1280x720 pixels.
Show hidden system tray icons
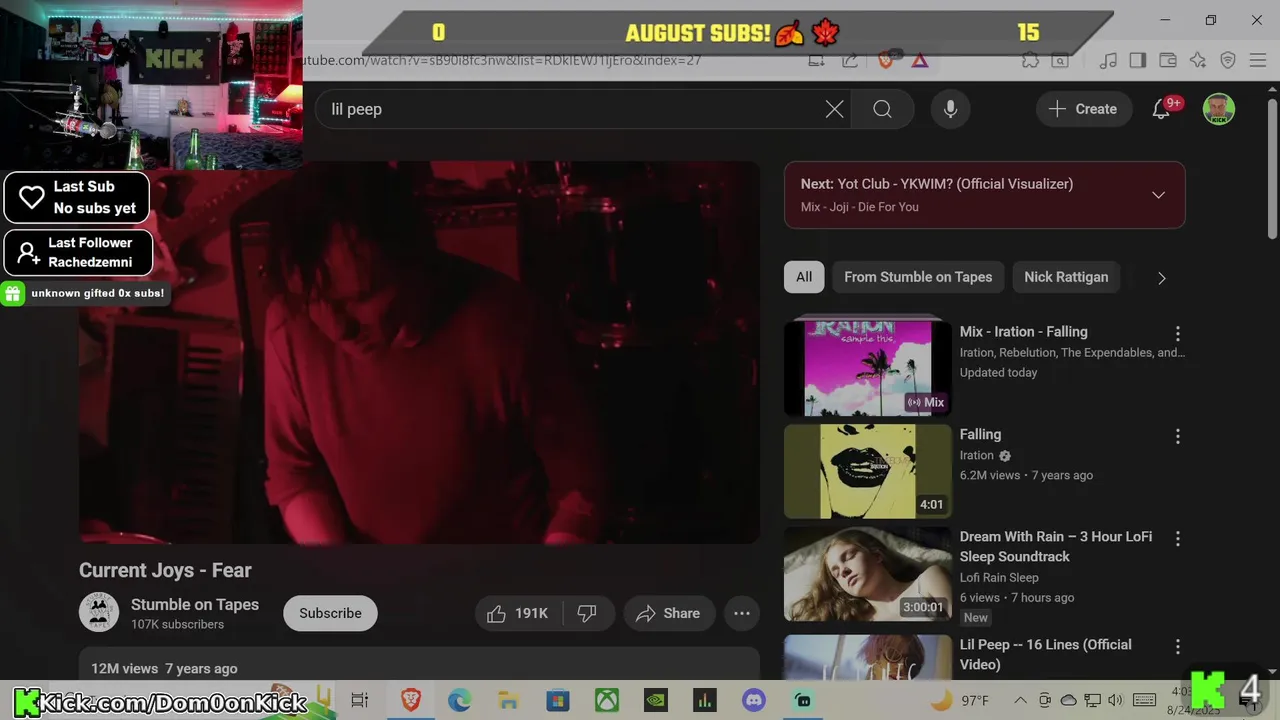1019,700
